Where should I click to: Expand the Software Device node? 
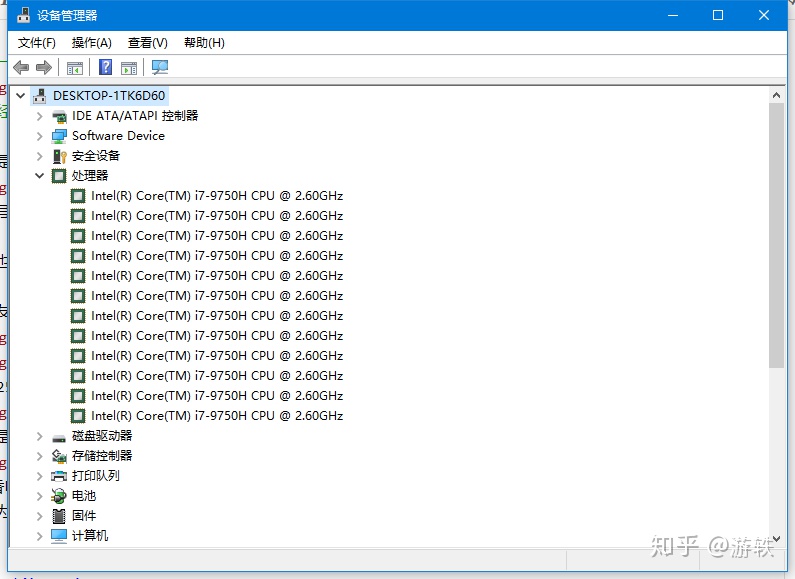pyautogui.click(x=40, y=136)
